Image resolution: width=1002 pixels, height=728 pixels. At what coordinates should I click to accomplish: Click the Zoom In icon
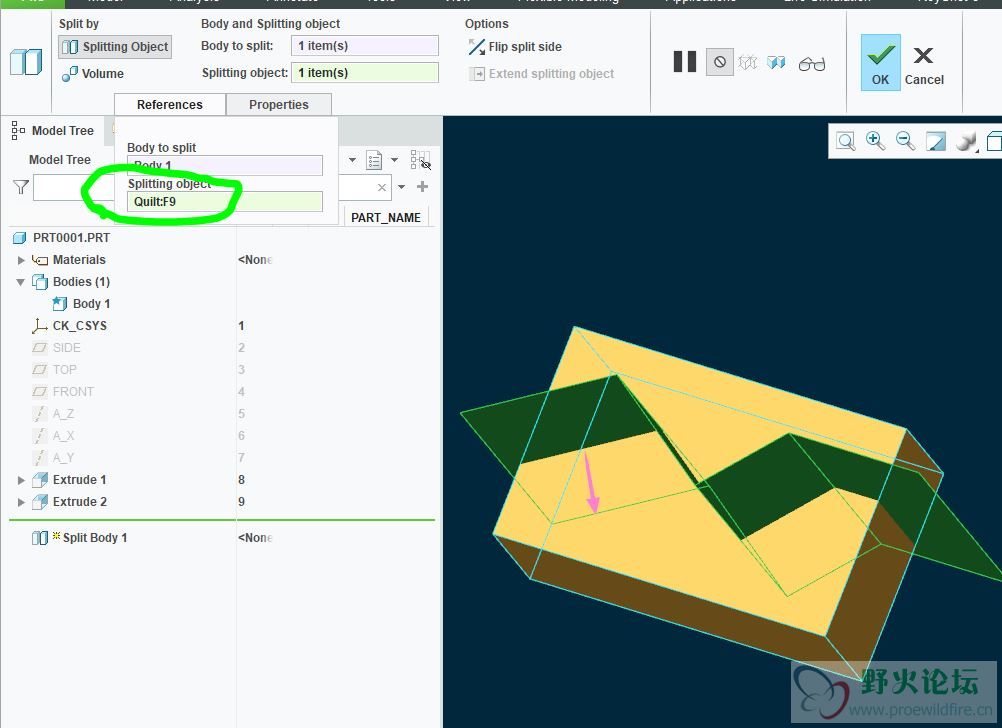[x=875, y=141]
